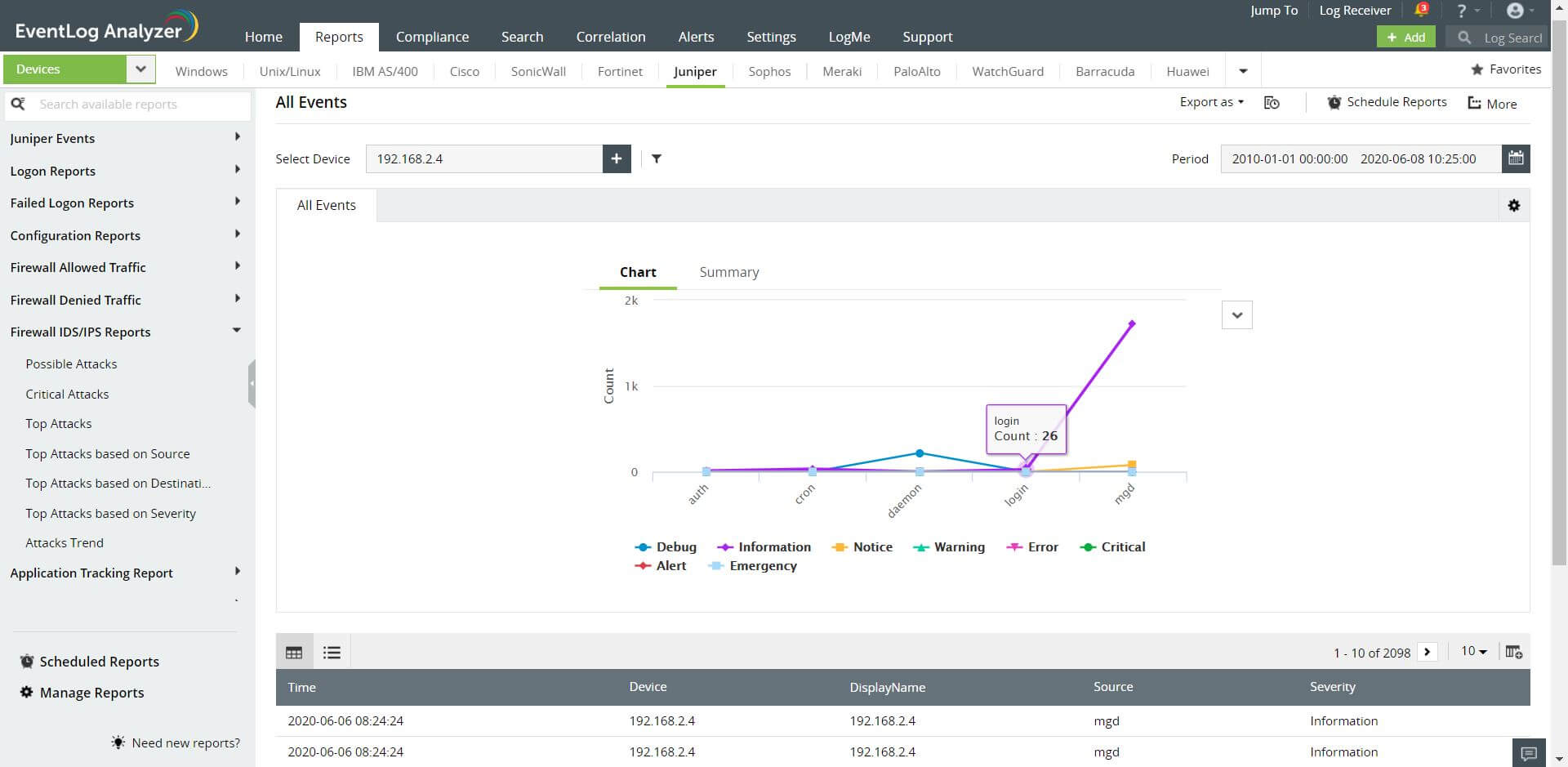Screen dimensions: 1568x767
Task: Open the Attacks Trend report
Action: click(65, 542)
